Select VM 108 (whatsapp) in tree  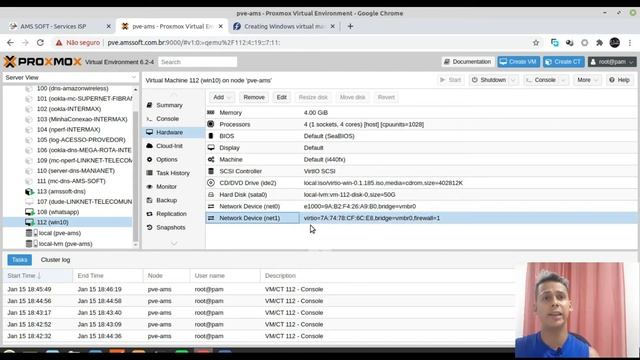pyautogui.click(x=58, y=212)
